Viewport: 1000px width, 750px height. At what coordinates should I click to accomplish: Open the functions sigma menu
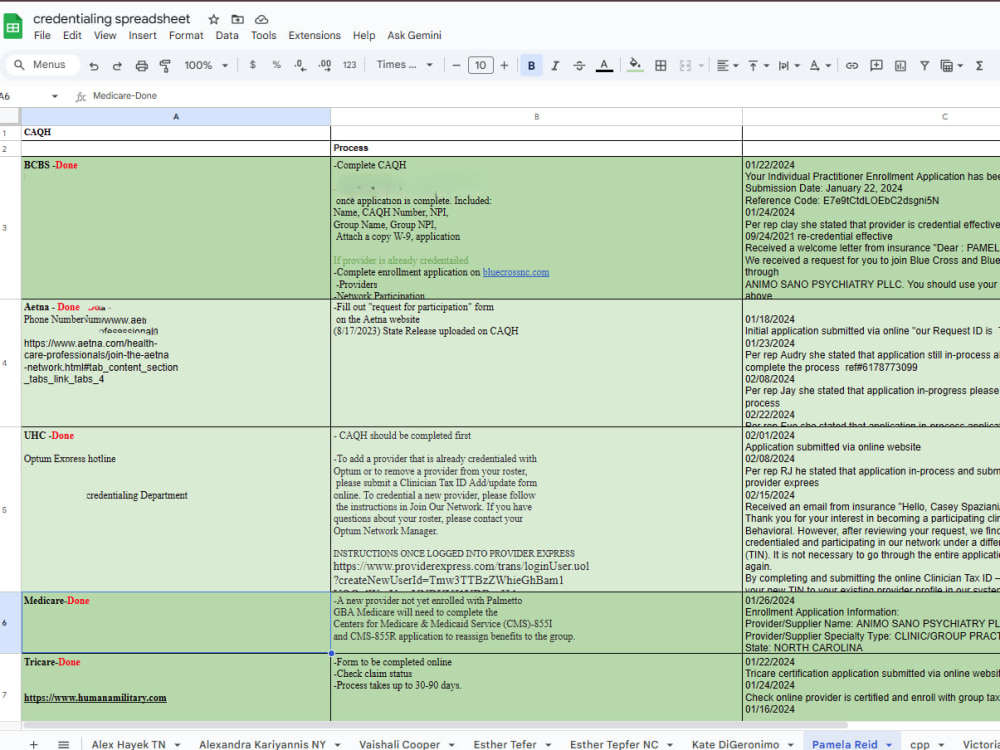[980, 65]
